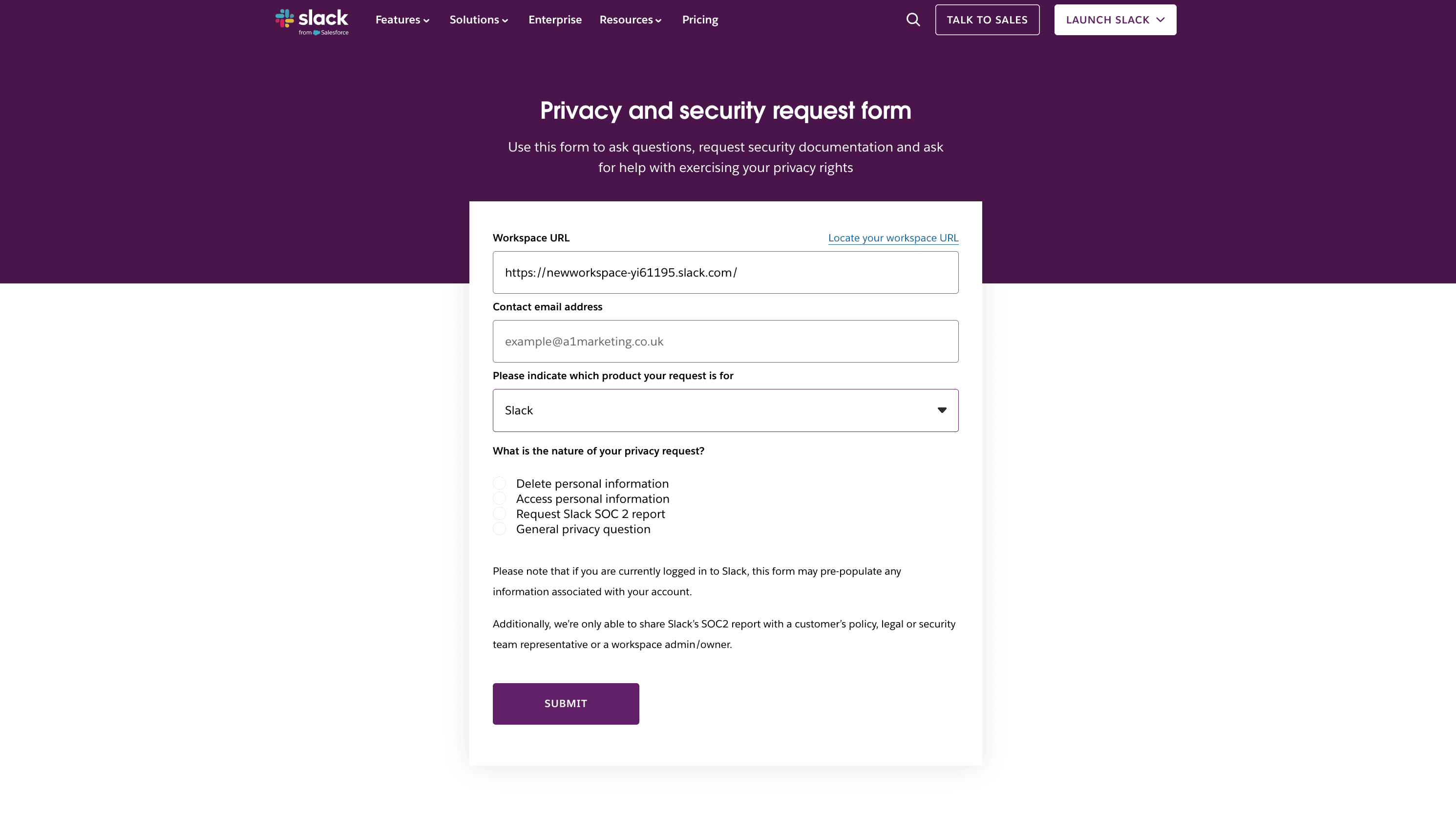The width and height of the screenshot is (1456, 819).
Task: Choose Access personal information radio button
Action: (500, 498)
